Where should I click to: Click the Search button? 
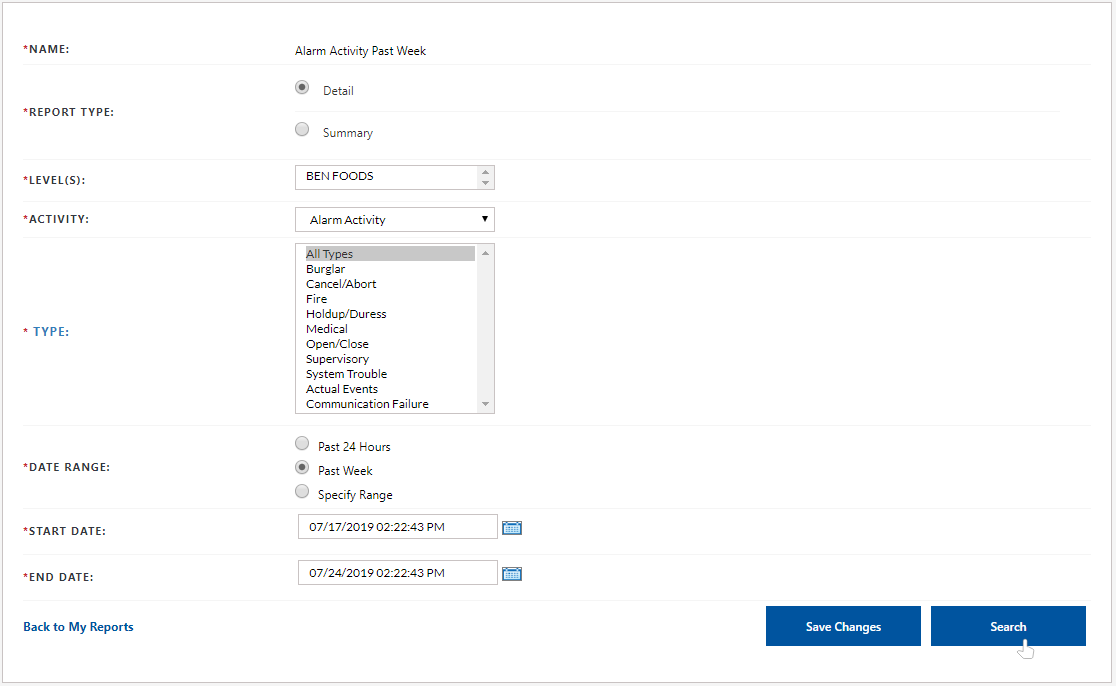[x=1007, y=626]
